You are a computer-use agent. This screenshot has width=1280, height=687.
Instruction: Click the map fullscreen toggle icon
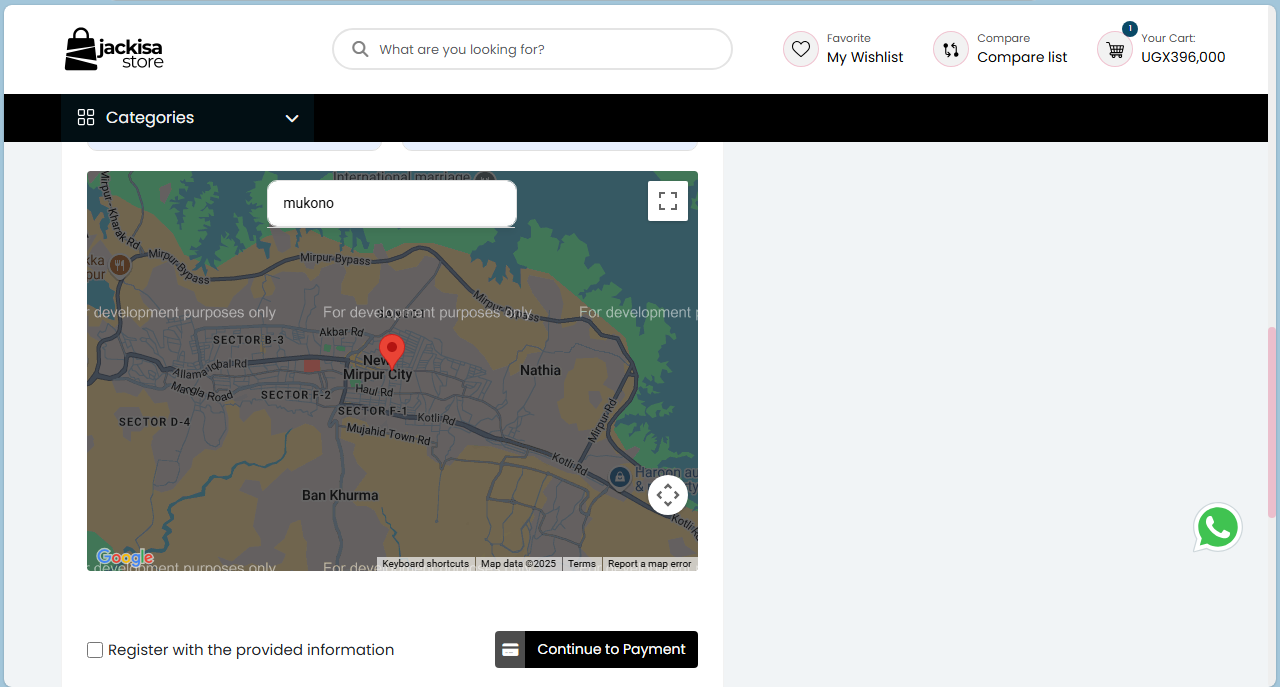pos(668,200)
